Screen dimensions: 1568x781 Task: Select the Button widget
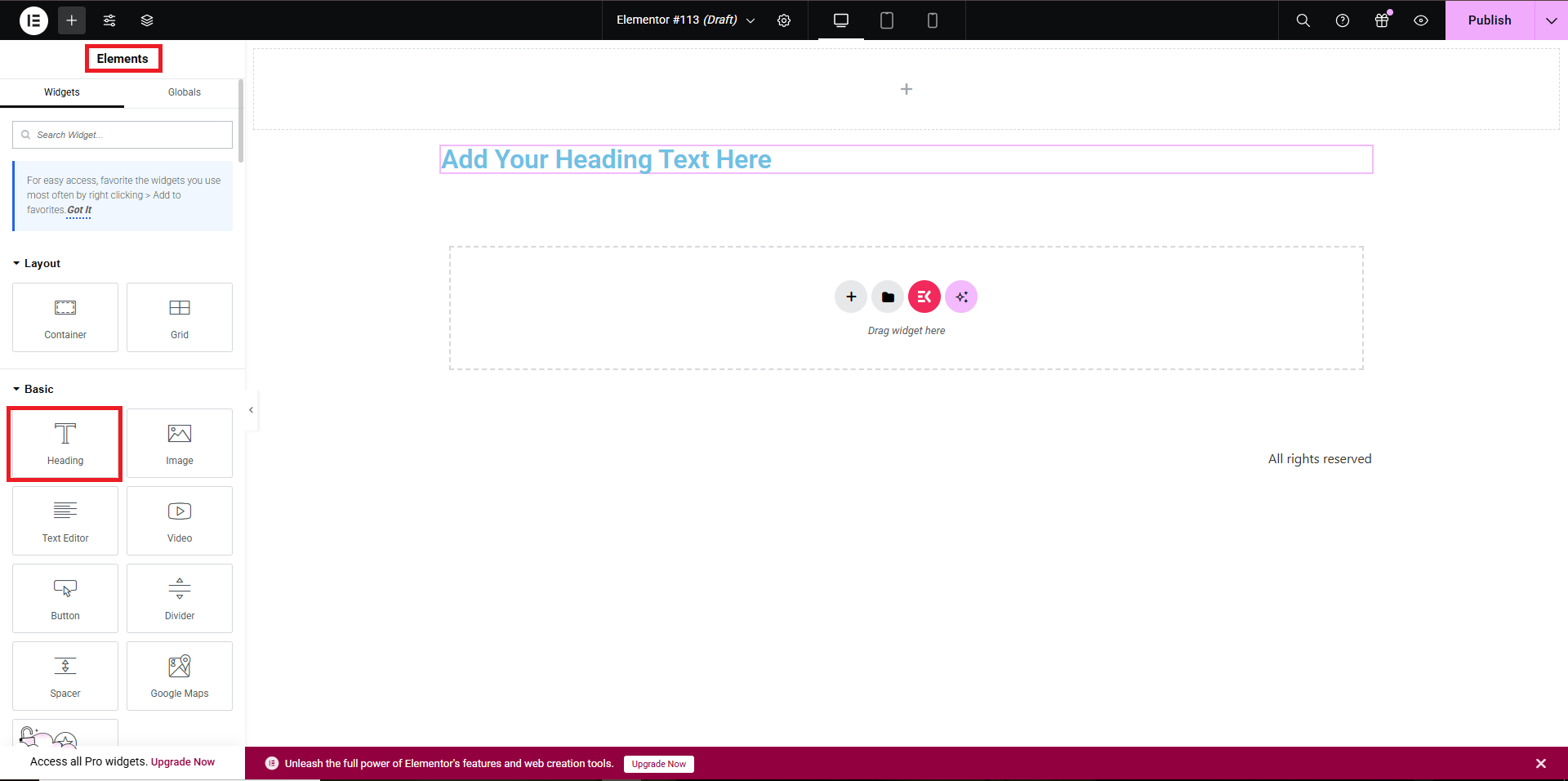click(x=65, y=599)
